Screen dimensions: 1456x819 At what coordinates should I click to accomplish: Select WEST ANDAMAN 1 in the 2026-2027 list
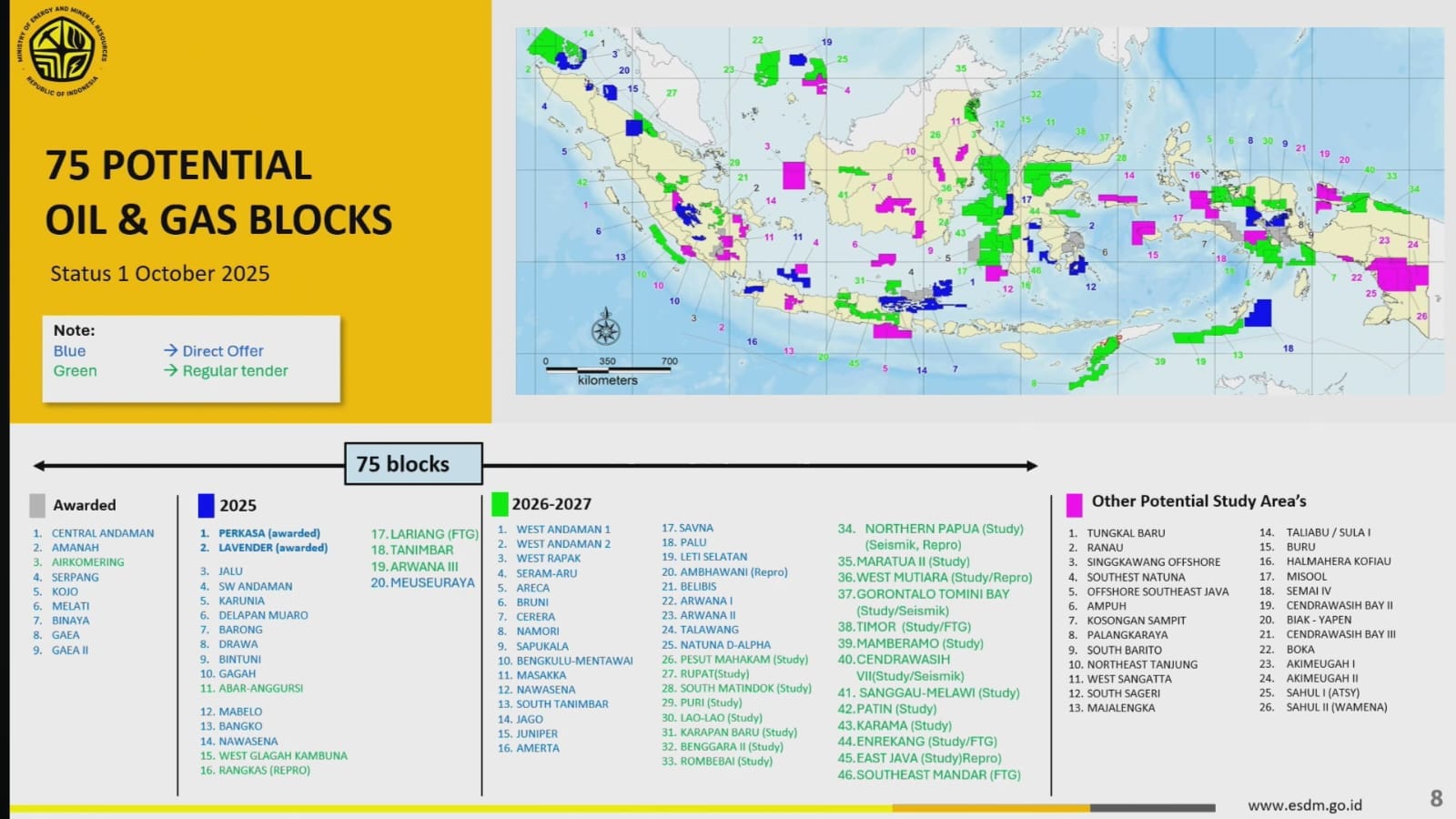[x=562, y=529]
